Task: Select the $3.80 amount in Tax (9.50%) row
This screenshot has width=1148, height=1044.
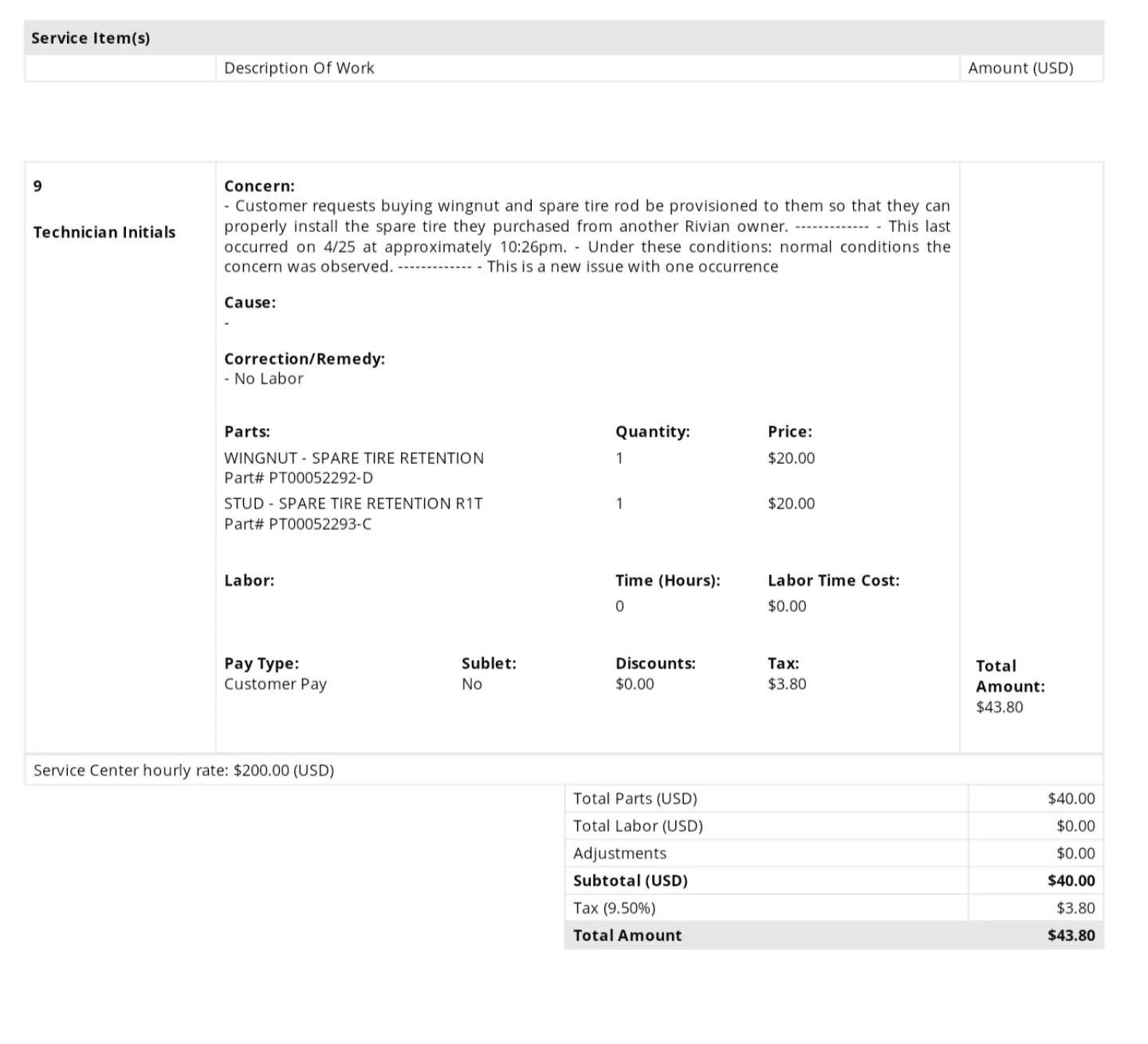Action: click(1075, 908)
